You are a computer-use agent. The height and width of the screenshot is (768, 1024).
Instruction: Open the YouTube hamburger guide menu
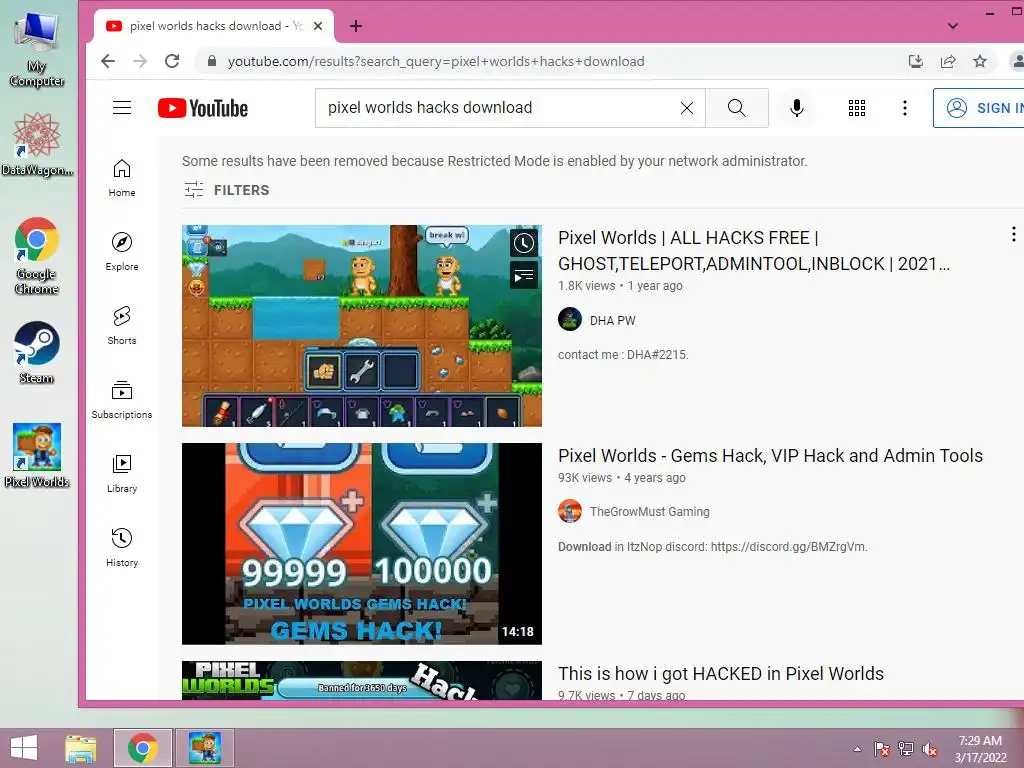click(122, 108)
